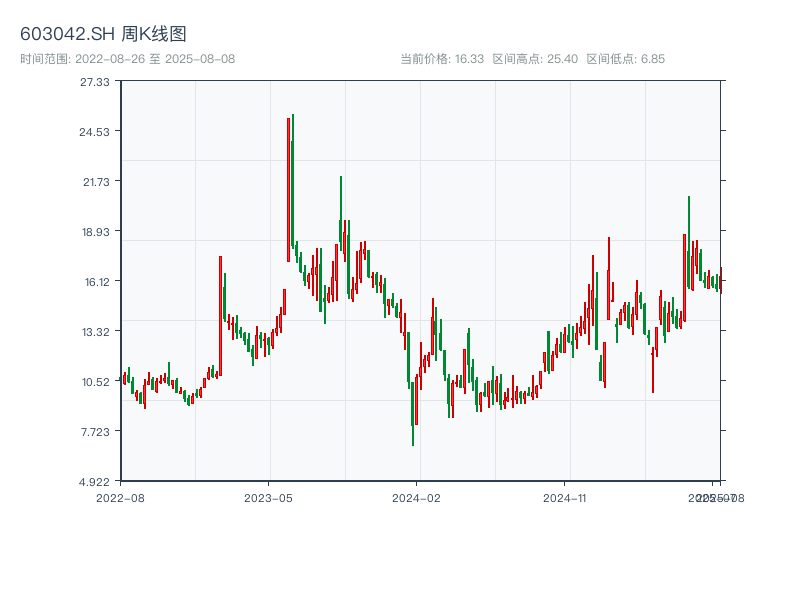Click the 7.723 y-axis label

click(95, 432)
